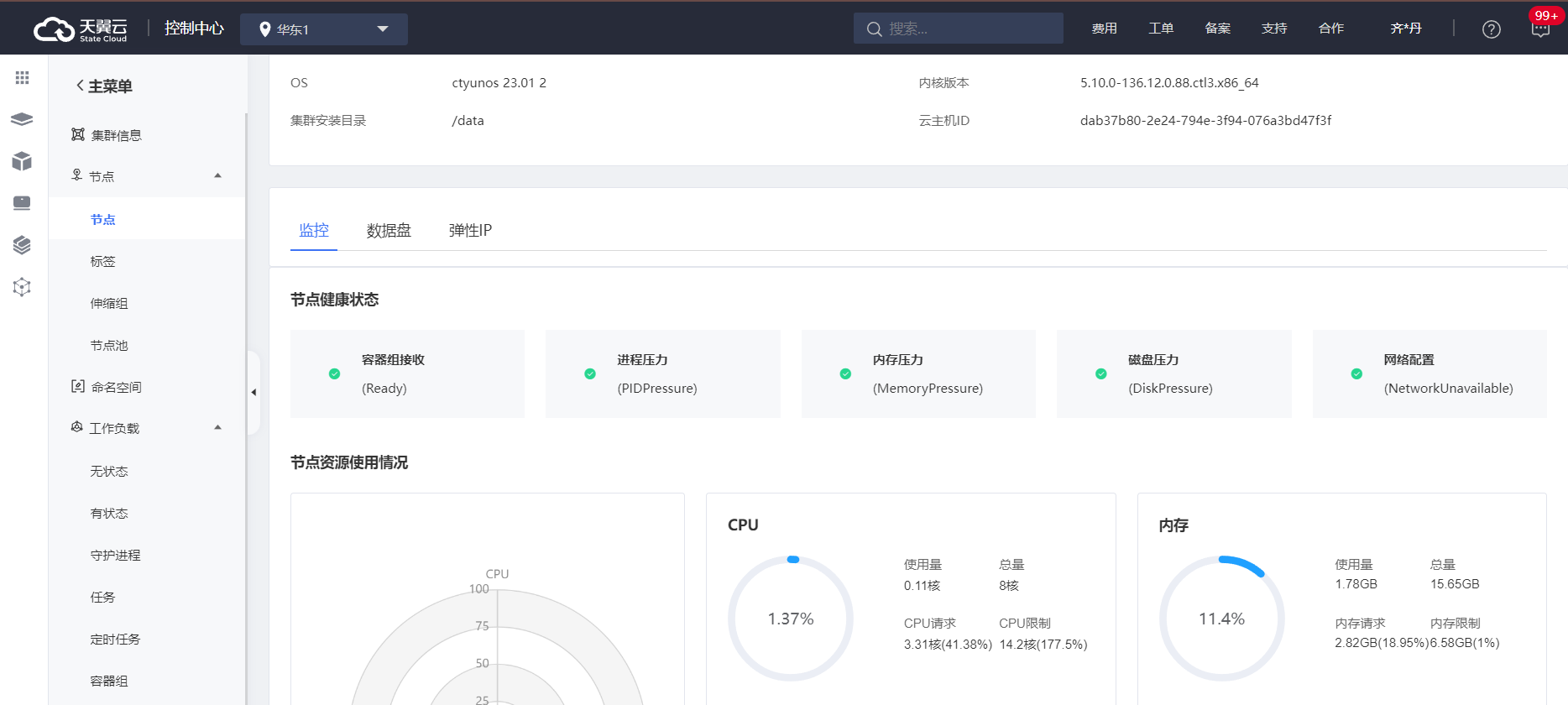This screenshot has height=705, width=1568.
Task: Click the cube icon in left rail
Action: (22, 161)
